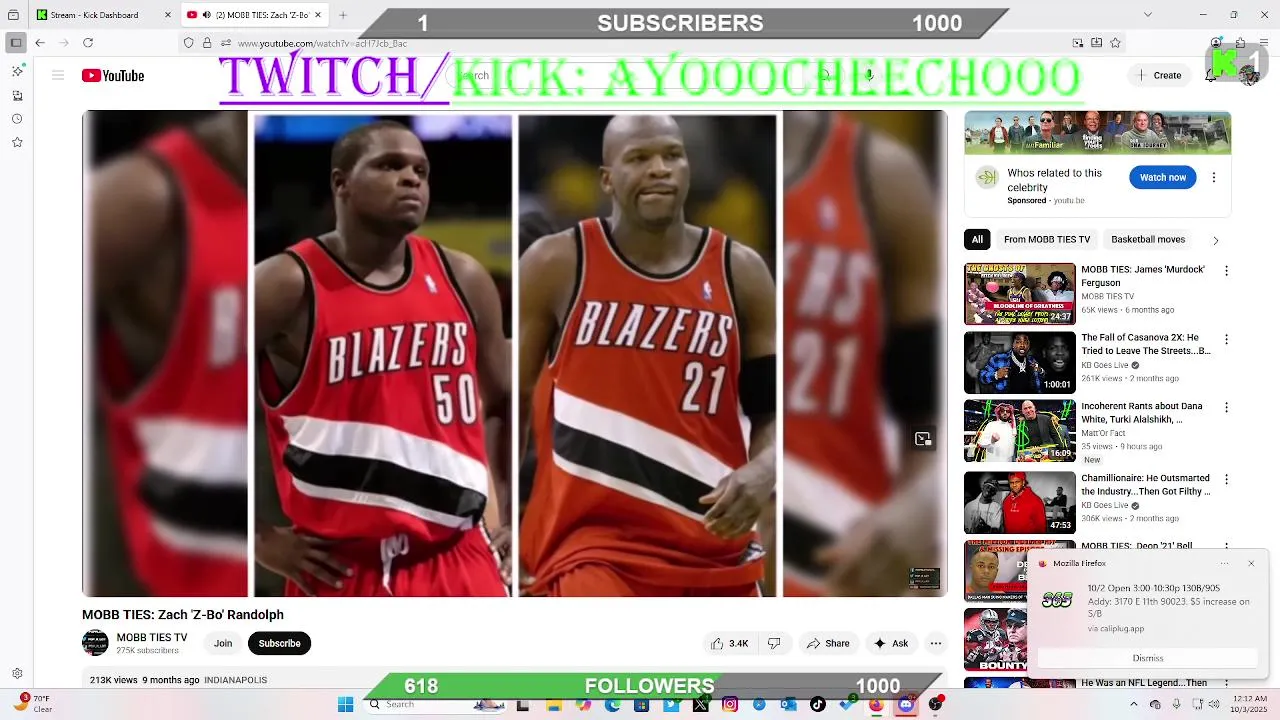Dismiss the Firefox notification
Screen dimensions: 1280x720
pyautogui.click(x=1148, y=658)
